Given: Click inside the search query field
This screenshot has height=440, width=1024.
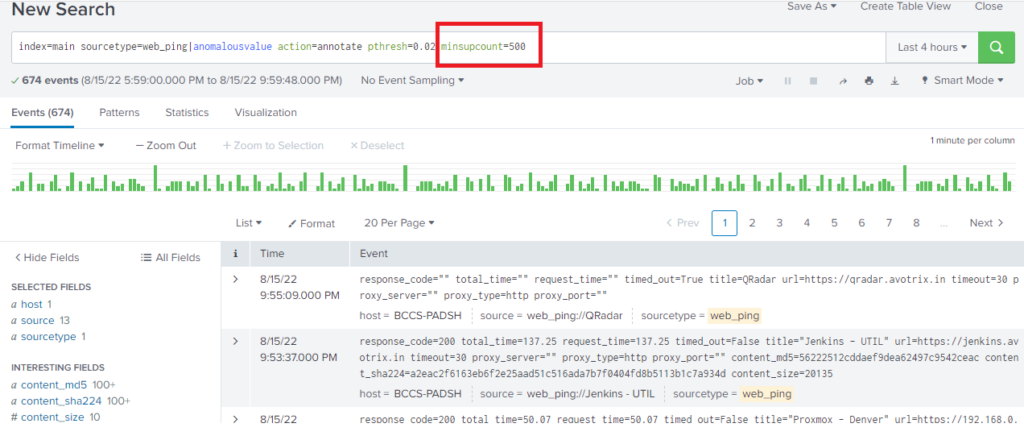Looking at the screenshot, I should click(x=448, y=48).
